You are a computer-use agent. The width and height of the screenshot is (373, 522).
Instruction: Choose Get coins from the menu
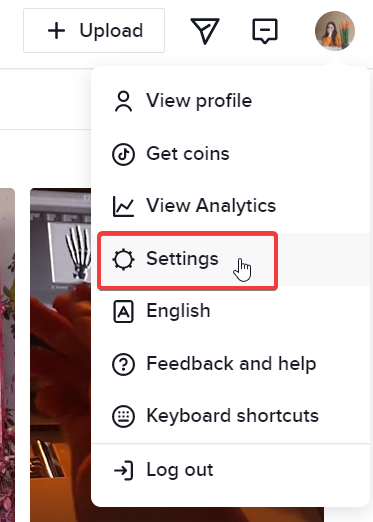[230, 154]
